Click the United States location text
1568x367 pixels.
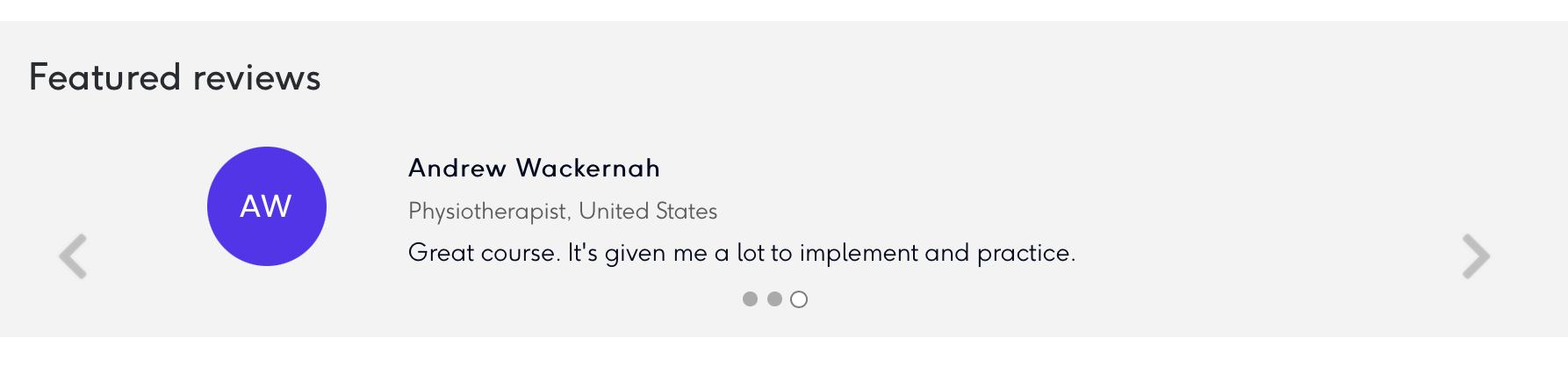point(648,212)
